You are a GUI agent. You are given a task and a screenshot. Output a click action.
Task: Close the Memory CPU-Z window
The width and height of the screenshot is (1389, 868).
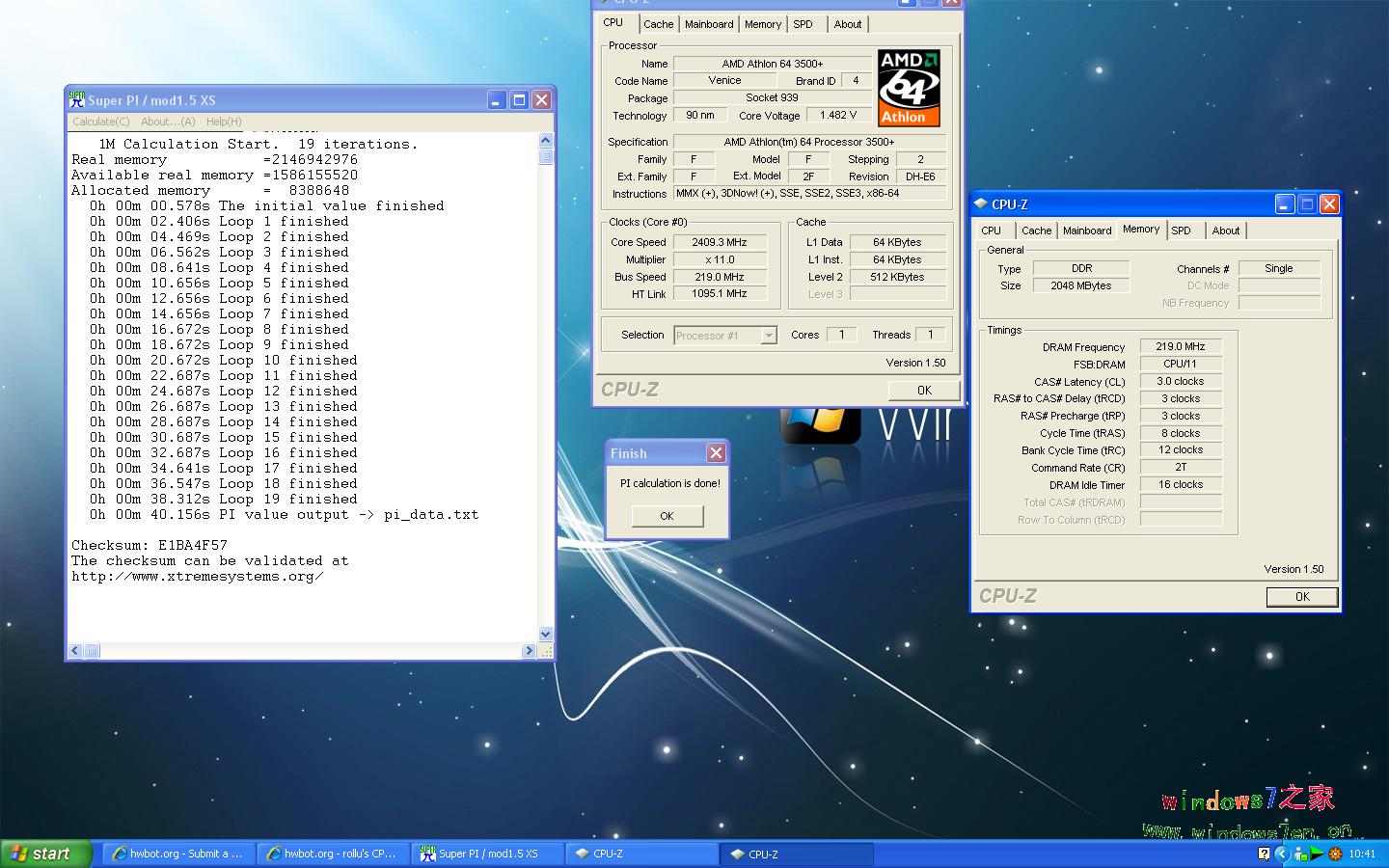(1329, 203)
